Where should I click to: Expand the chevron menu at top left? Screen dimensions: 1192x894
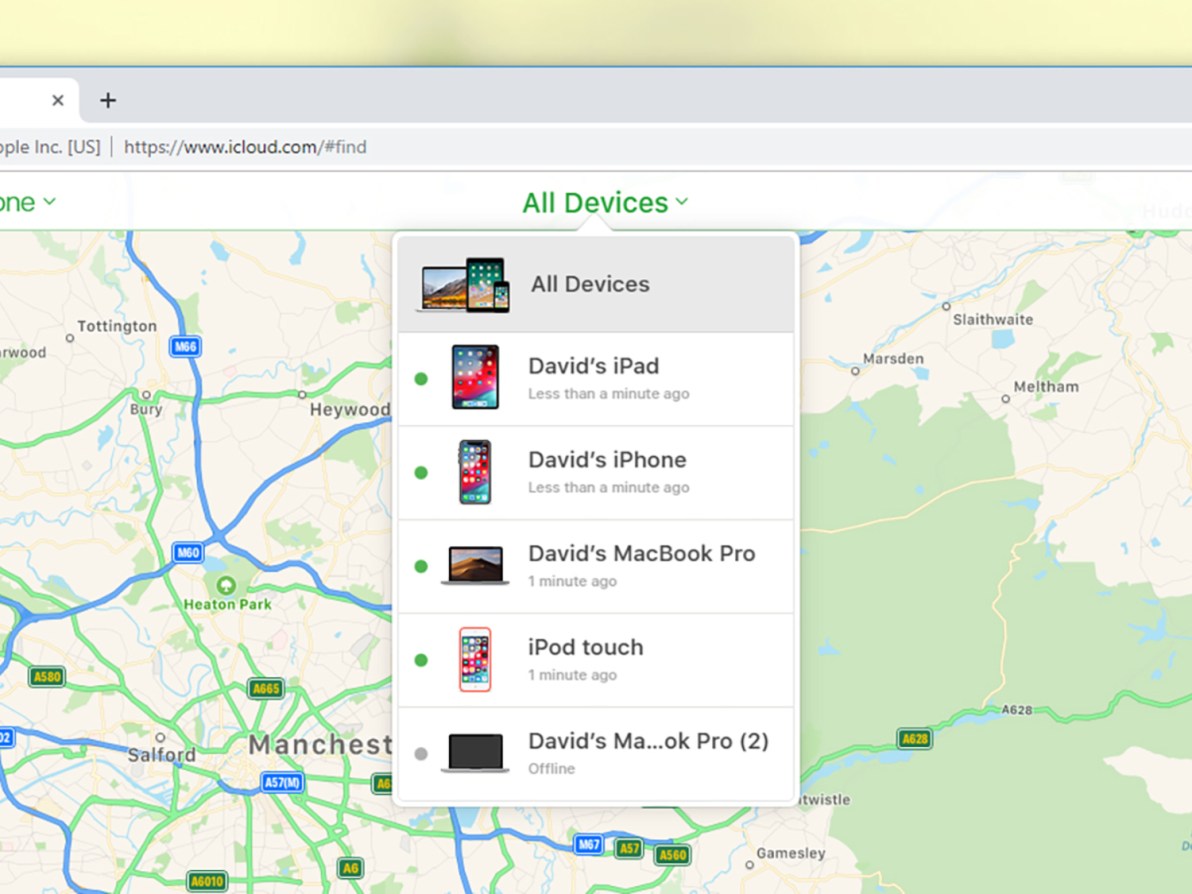(x=50, y=202)
